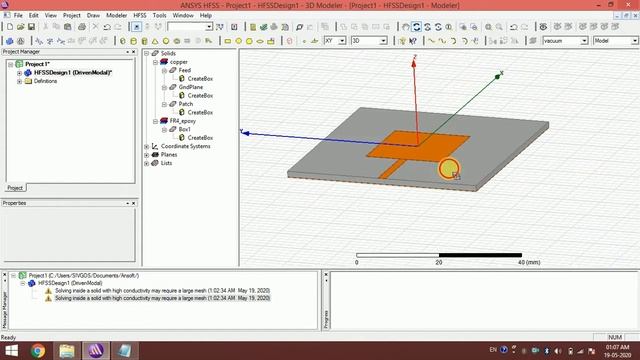This screenshot has height=360, width=640.
Task: Click the empty combo box in top toolbar
Action: 190,27
